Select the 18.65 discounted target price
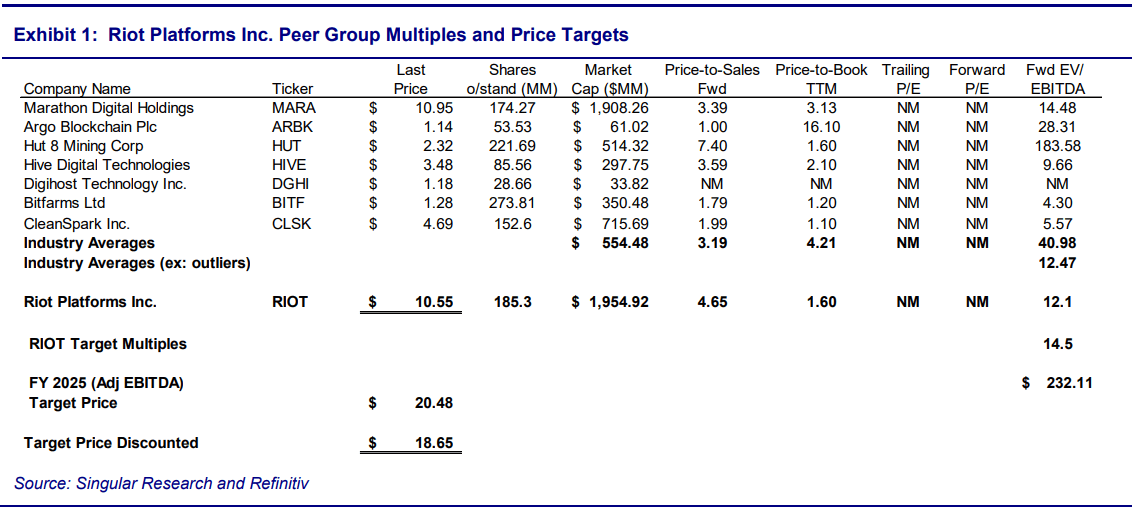Screen dimensions: 1138x508 pos(435,443)
